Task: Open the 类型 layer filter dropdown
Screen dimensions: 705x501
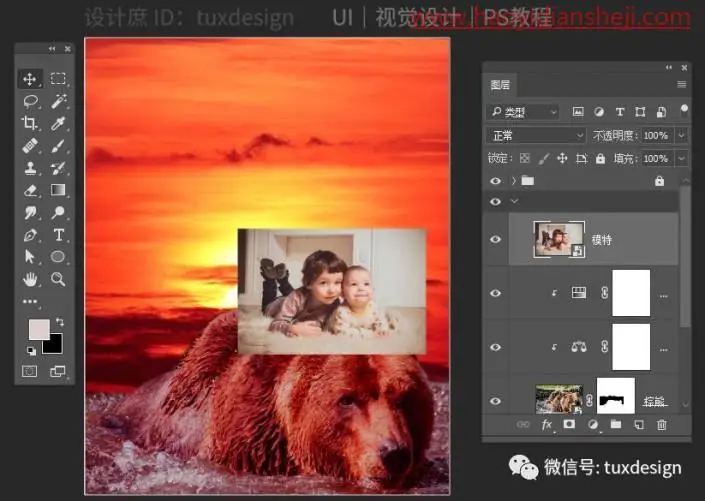Action: point(522,112)
